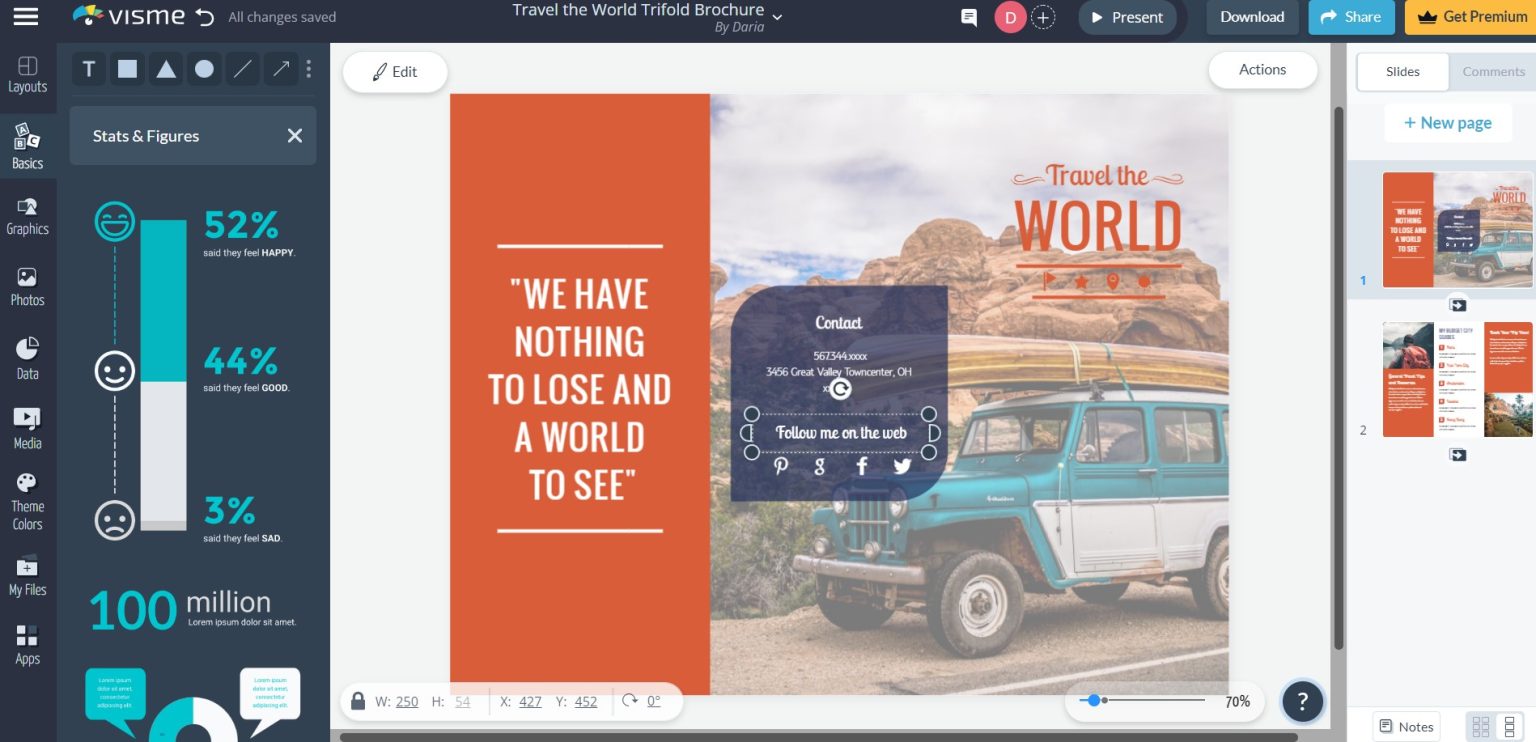Open the brochure title dropdown
1536x742 pixels.
777,16
